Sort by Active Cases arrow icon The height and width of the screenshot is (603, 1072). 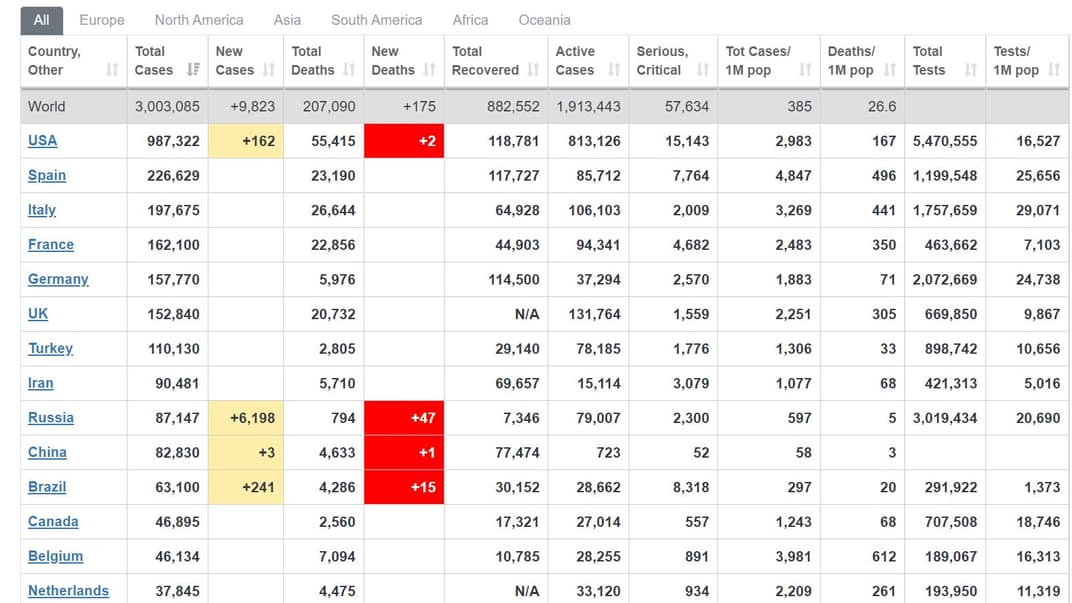point(614,70)
